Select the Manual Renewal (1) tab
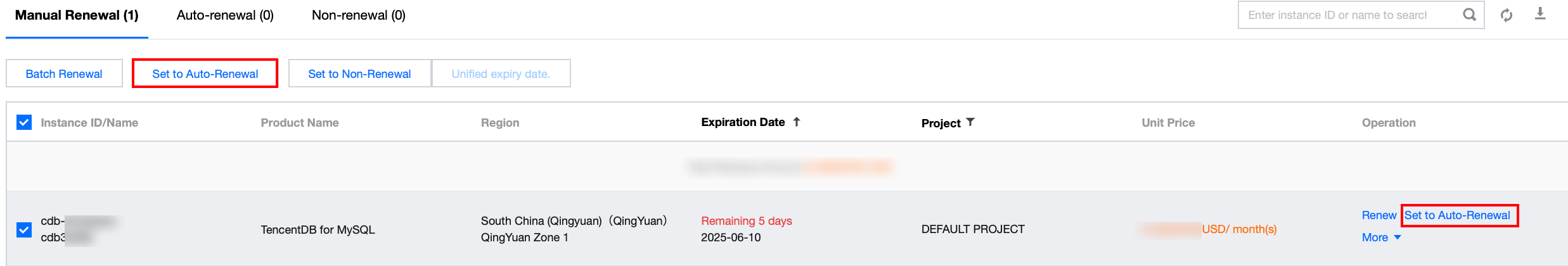This screenshot has width=1568, height=266. (77, 15)
